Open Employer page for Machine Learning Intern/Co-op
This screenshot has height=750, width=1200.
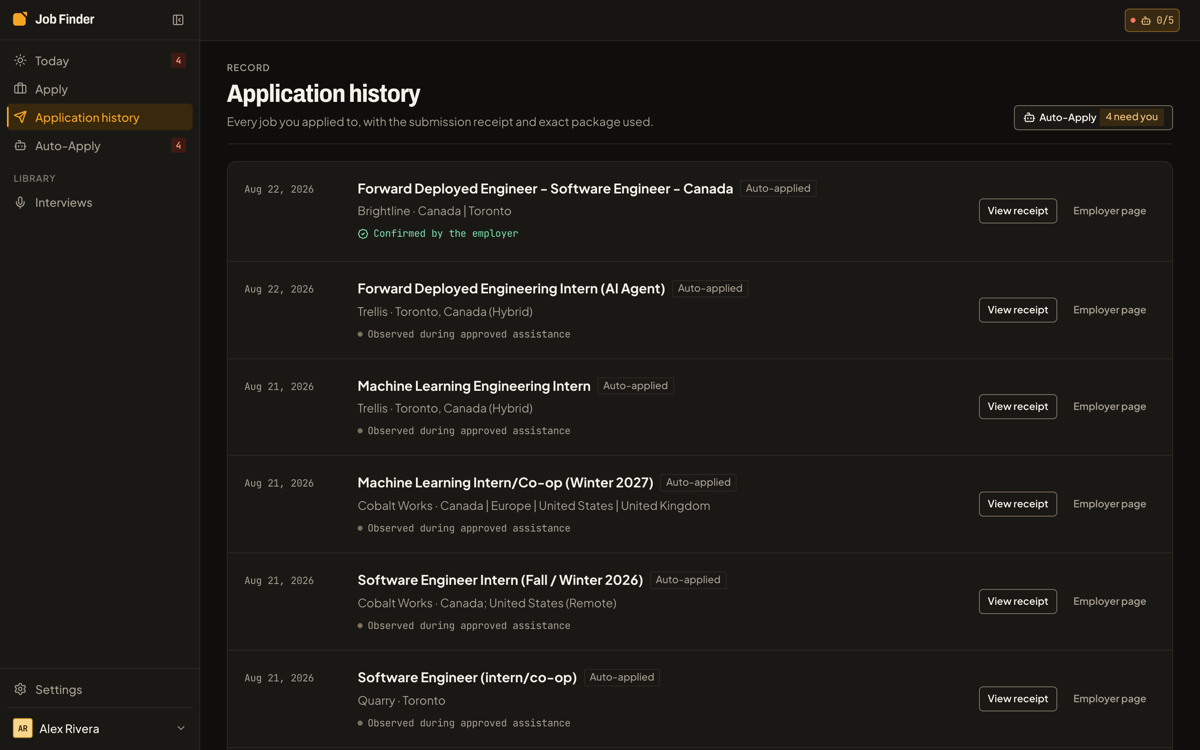click(1109, 504)
